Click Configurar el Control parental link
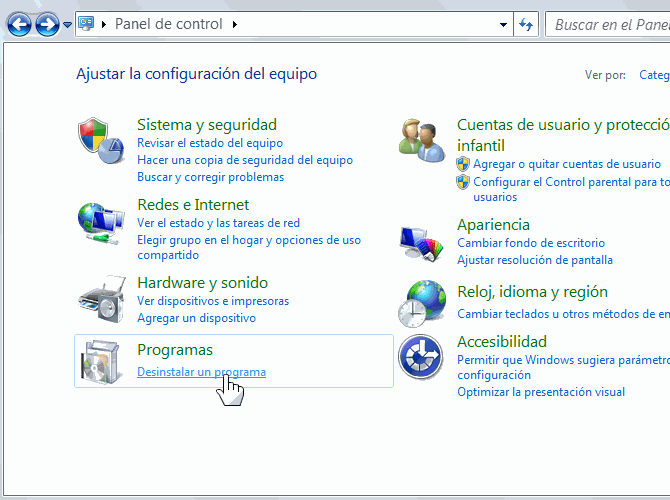 click(571, 189)
